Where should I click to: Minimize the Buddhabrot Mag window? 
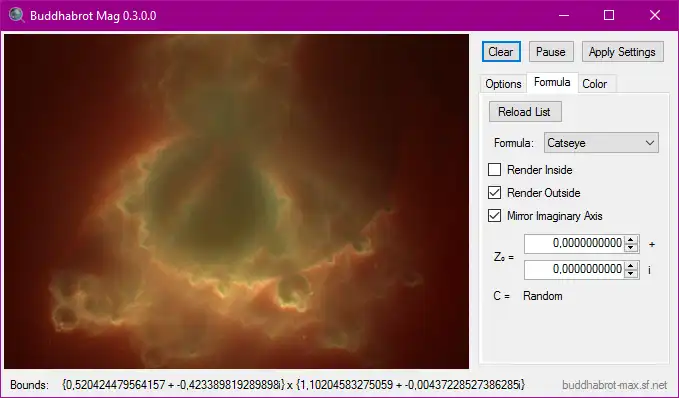(x=564, y=15)
